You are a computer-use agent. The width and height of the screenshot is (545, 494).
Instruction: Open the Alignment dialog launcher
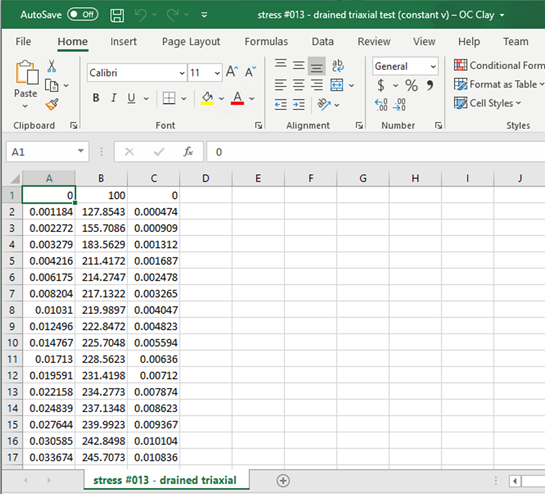coord(359,125)
